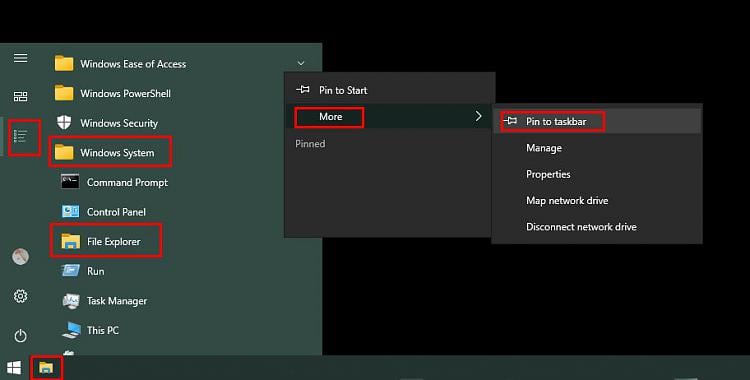Click the Windows Ease of Access folder icon
Viewport: 750px width, 380px height.
(64, 64)
